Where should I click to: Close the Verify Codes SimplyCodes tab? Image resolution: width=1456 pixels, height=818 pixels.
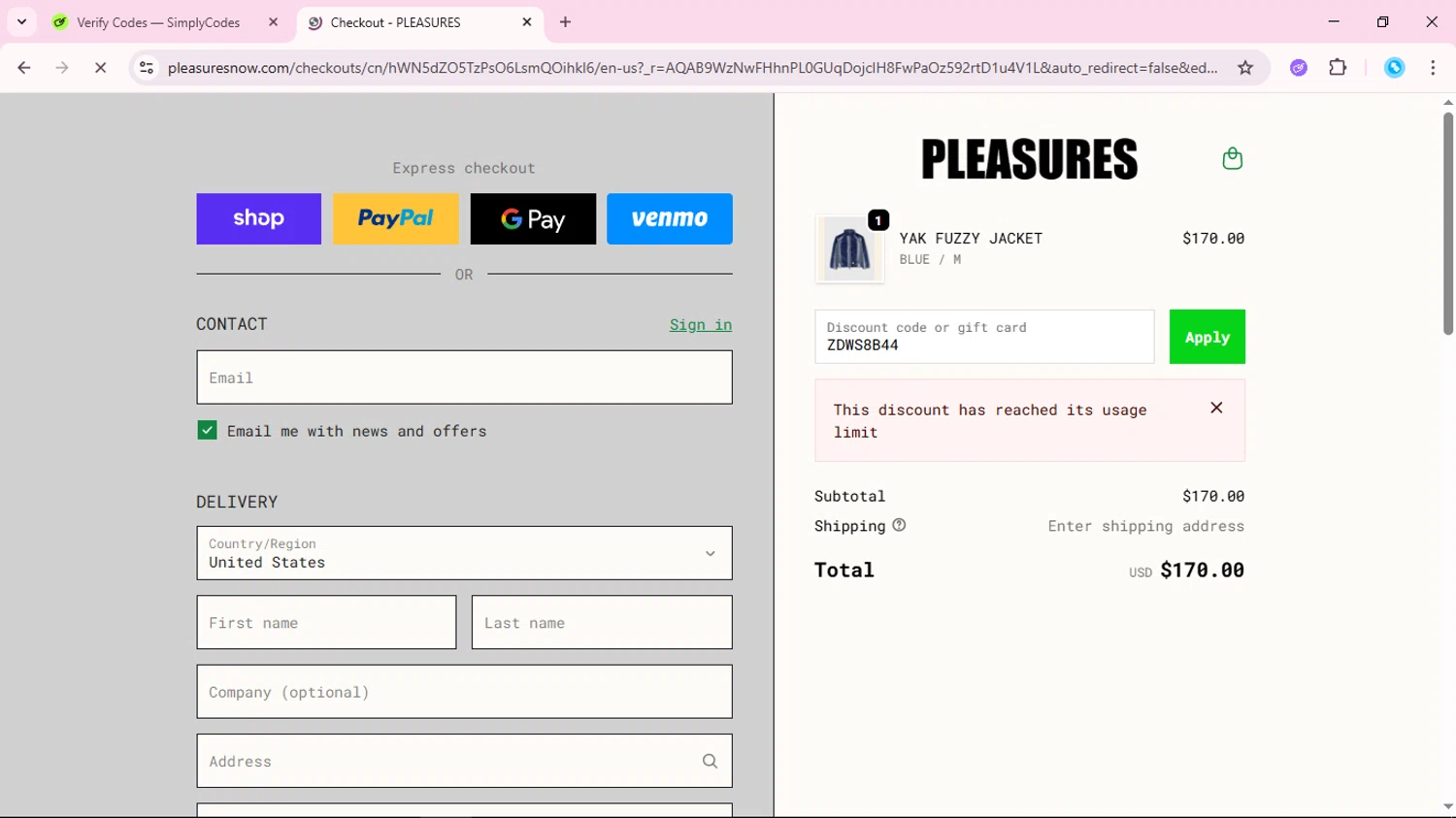pos(273,22)
